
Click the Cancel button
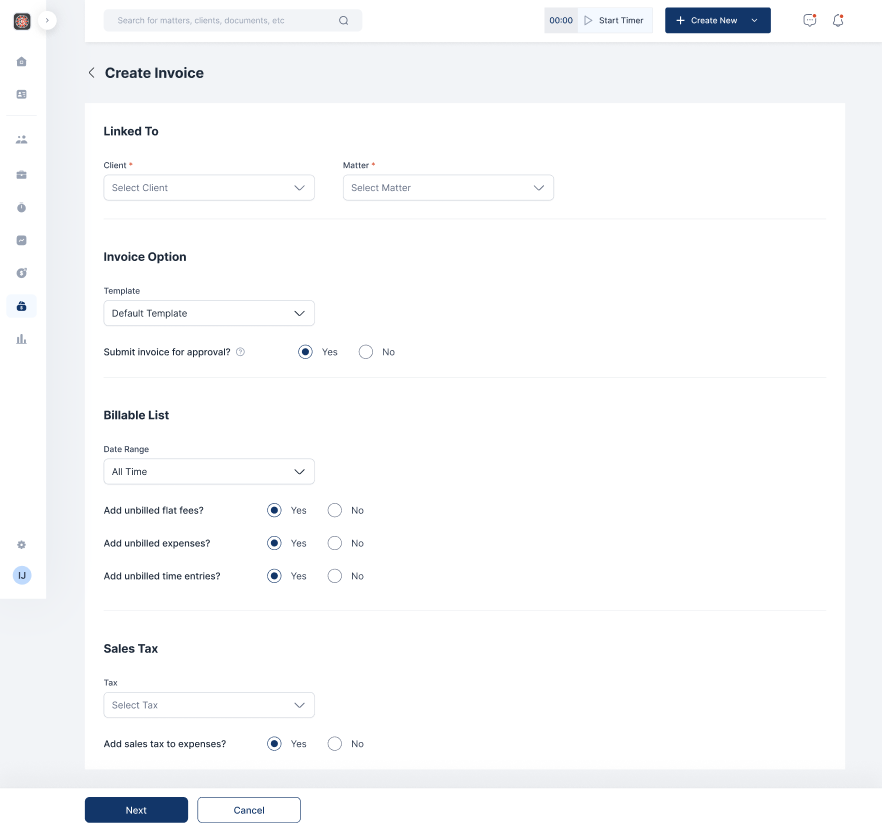(x=249, y=810)
